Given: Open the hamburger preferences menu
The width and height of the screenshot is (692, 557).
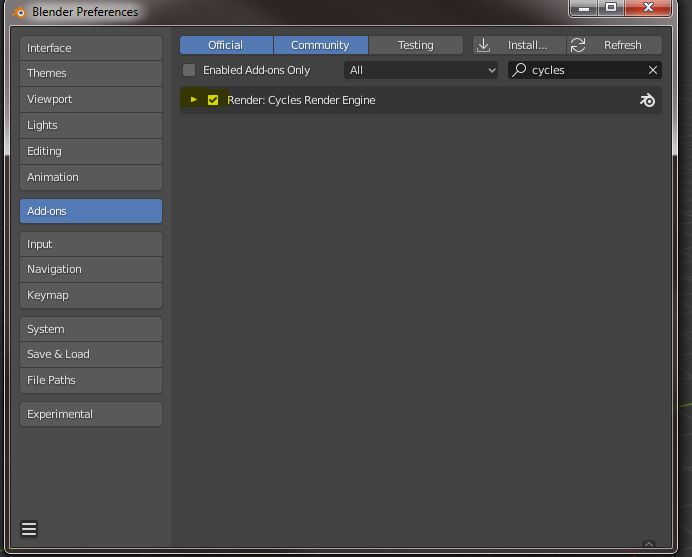Looking at the screenshot, I should (x=29, y=528).
